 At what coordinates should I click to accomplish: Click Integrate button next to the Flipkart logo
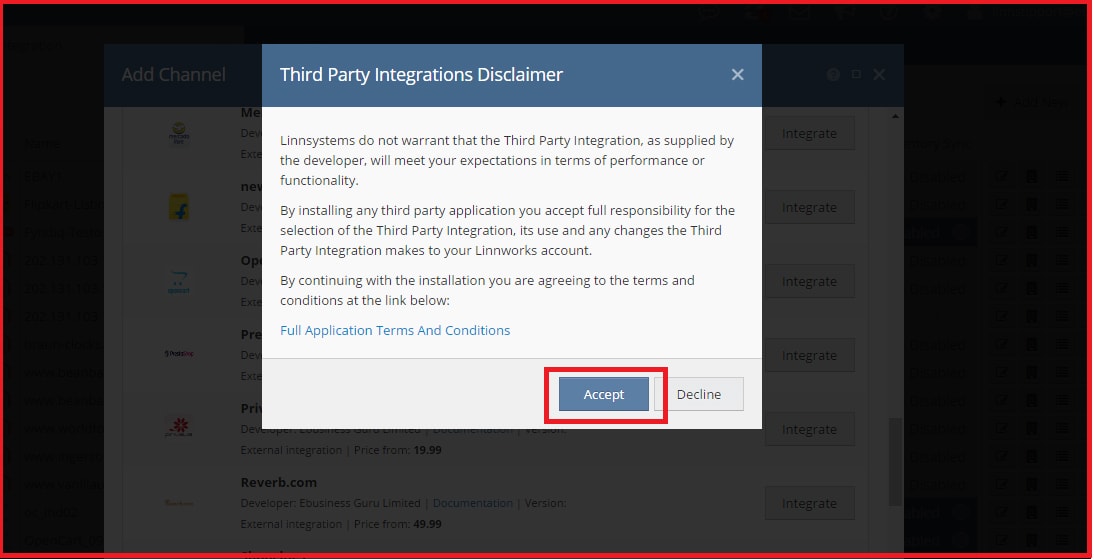click(809, 207)
